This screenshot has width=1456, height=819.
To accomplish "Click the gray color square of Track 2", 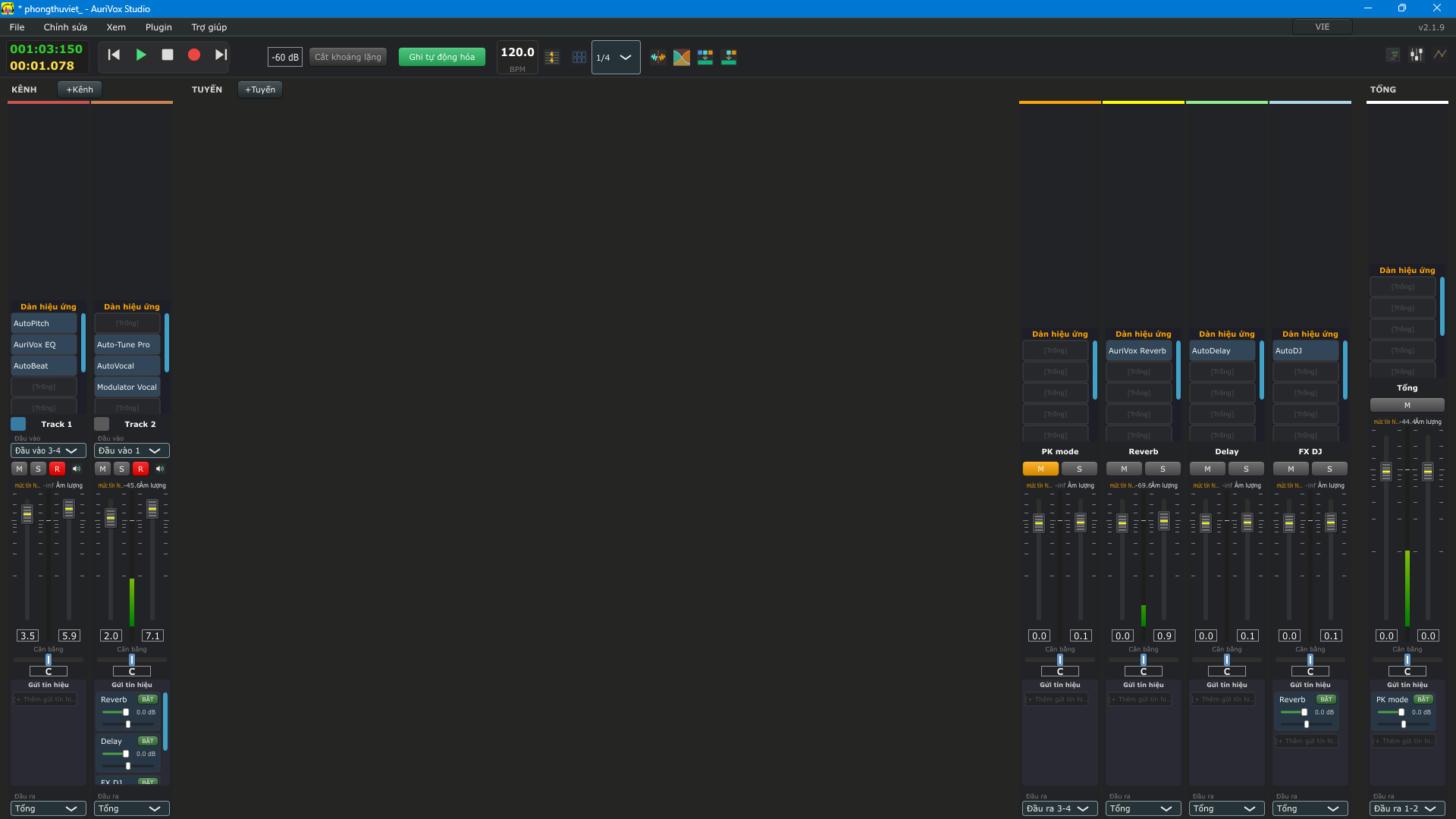I will click(x=101, y=424).
